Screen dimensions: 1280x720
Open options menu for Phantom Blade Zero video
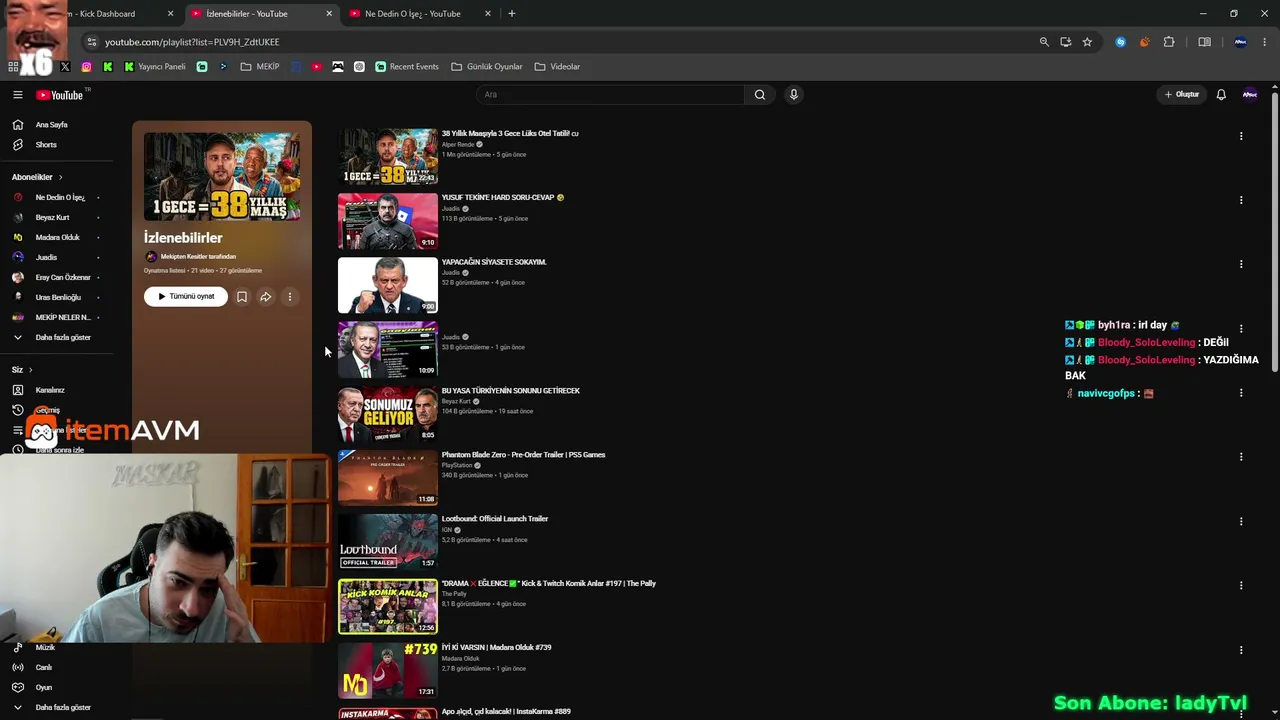1241,457
